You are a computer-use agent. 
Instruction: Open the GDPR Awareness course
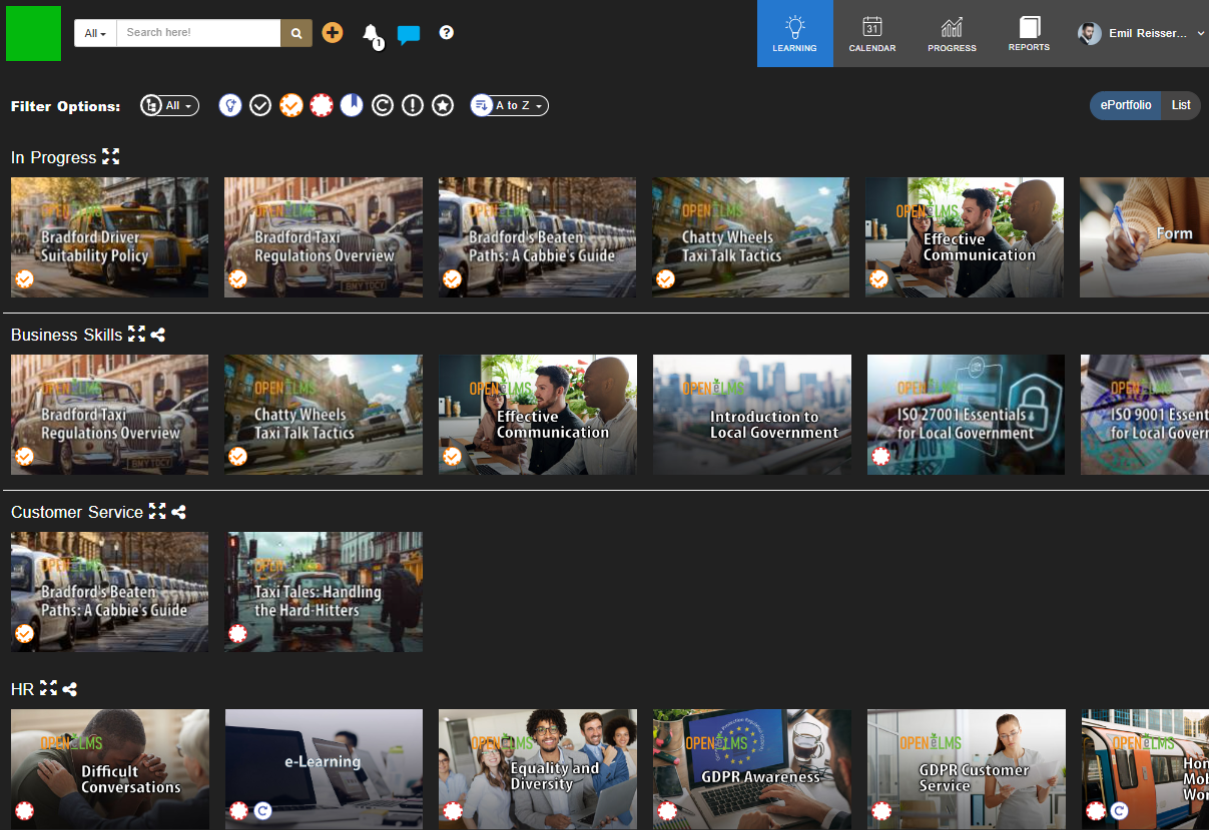coord(752,769)
